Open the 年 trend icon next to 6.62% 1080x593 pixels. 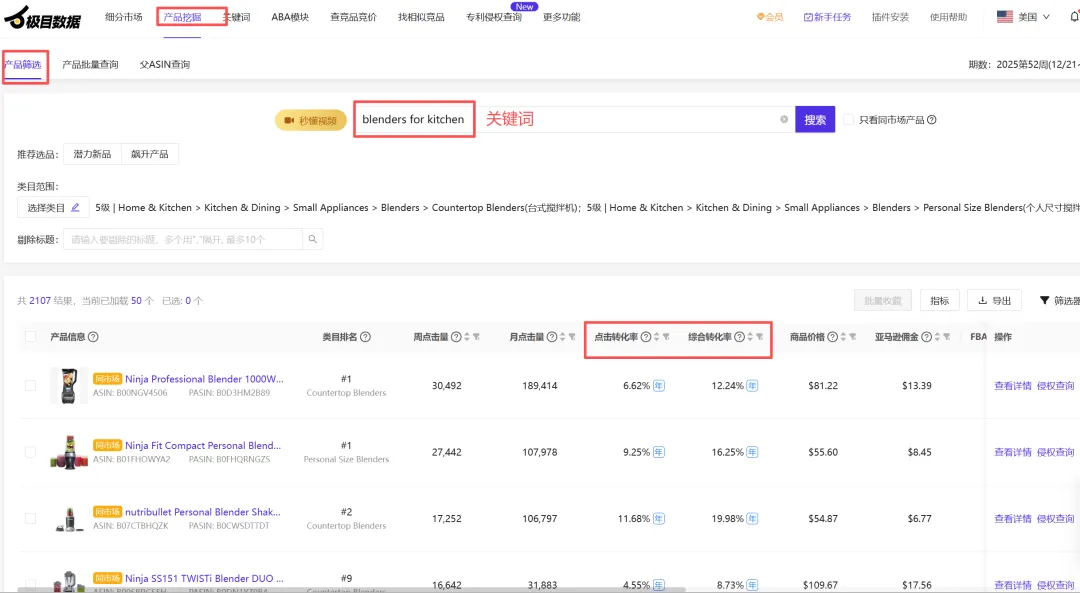tap(659, 385)
